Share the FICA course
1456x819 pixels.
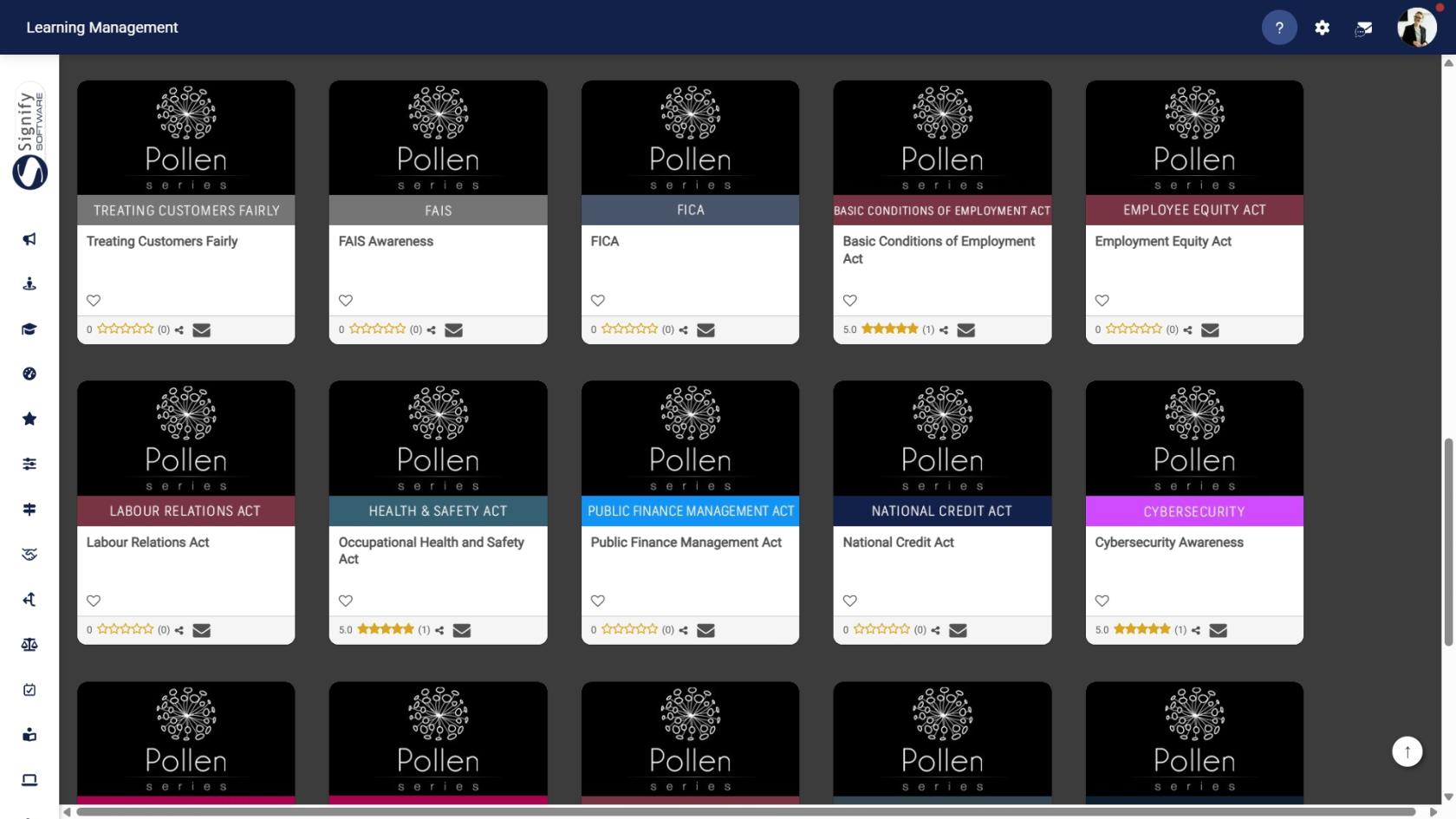tap(684, 330)
